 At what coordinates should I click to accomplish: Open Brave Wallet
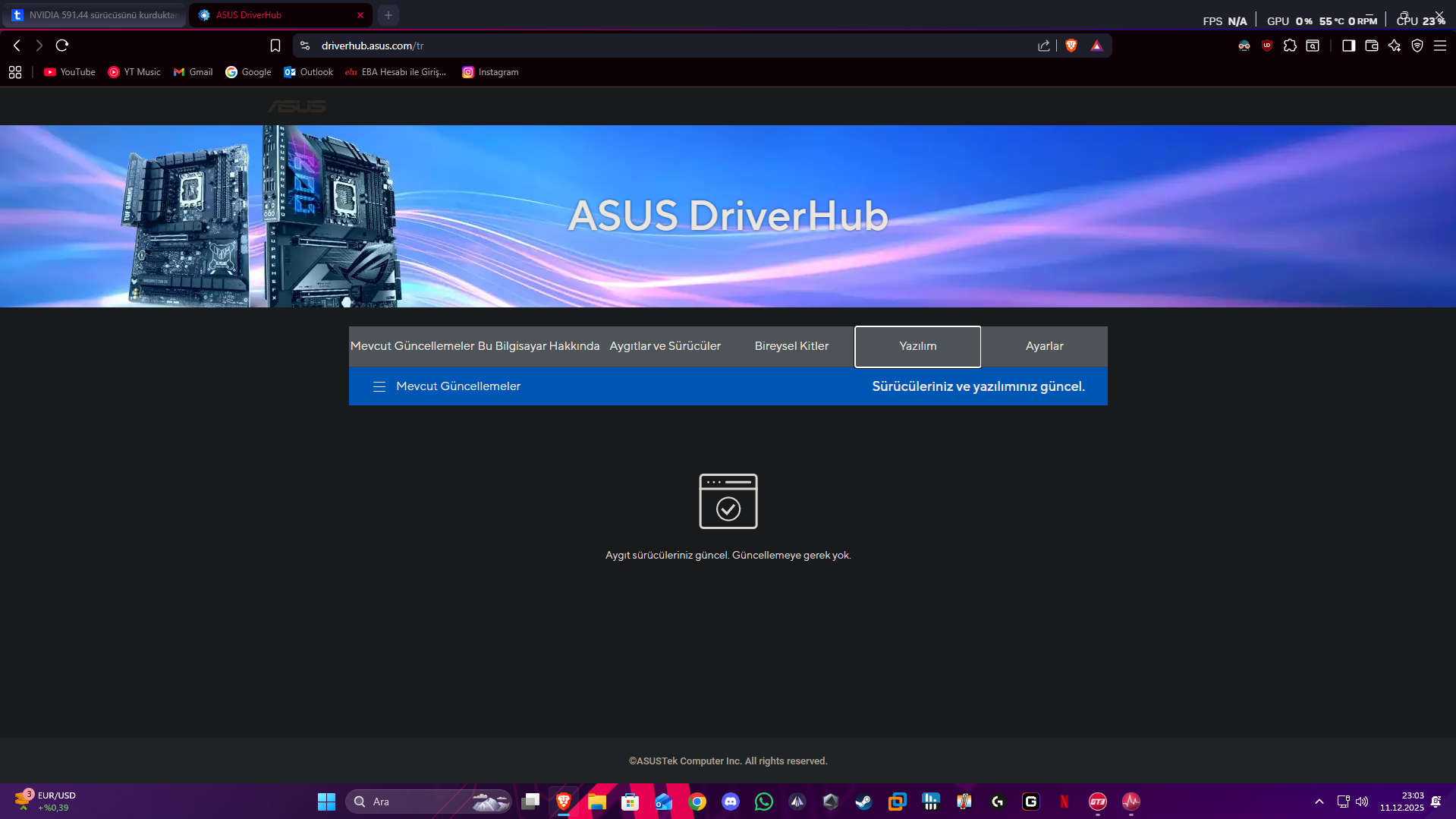(1372, 46)
